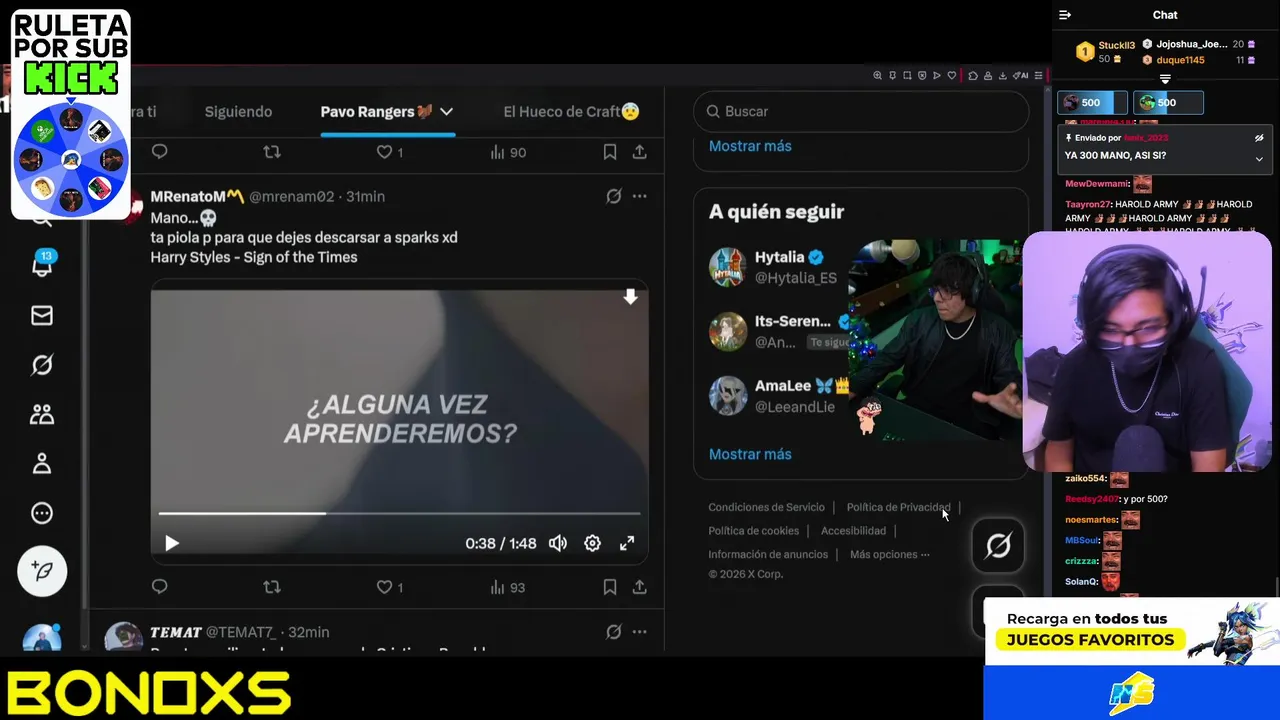
Task: Open Condiciones de Servicio link
Action: pos(766,507)
